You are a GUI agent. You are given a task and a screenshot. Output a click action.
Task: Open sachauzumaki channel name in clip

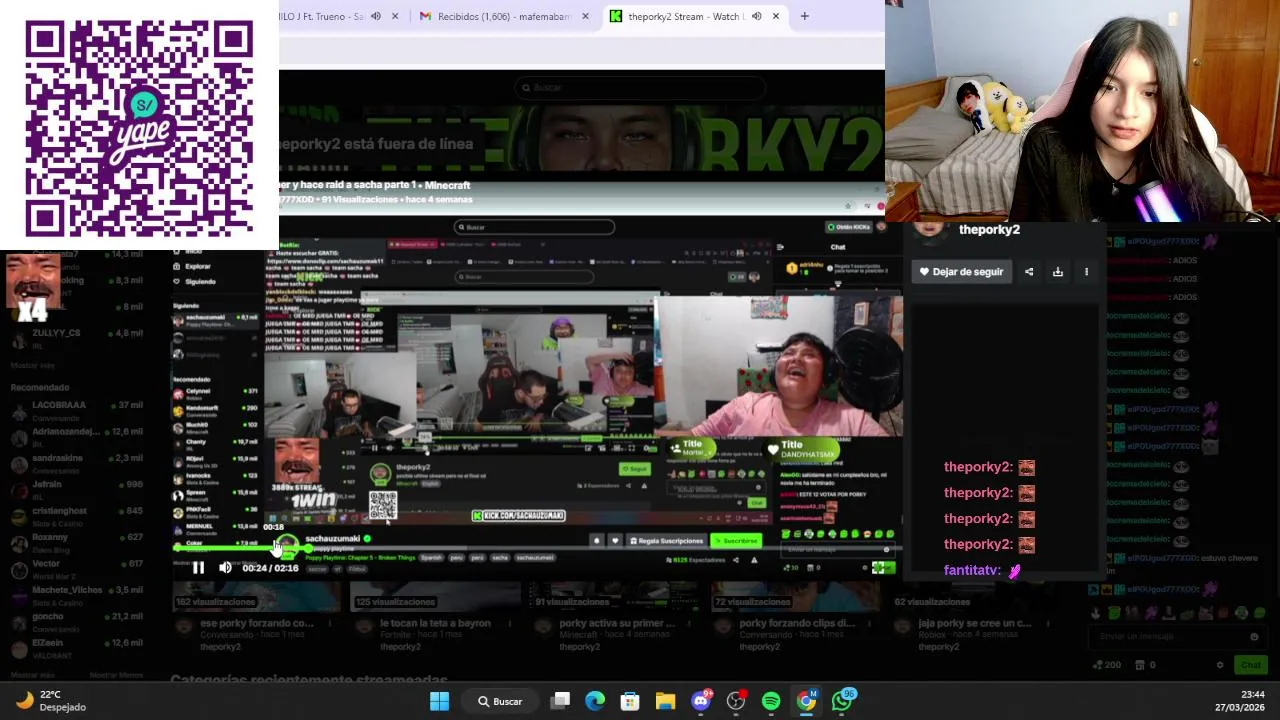pyautogui.click(x=332, y=539)
